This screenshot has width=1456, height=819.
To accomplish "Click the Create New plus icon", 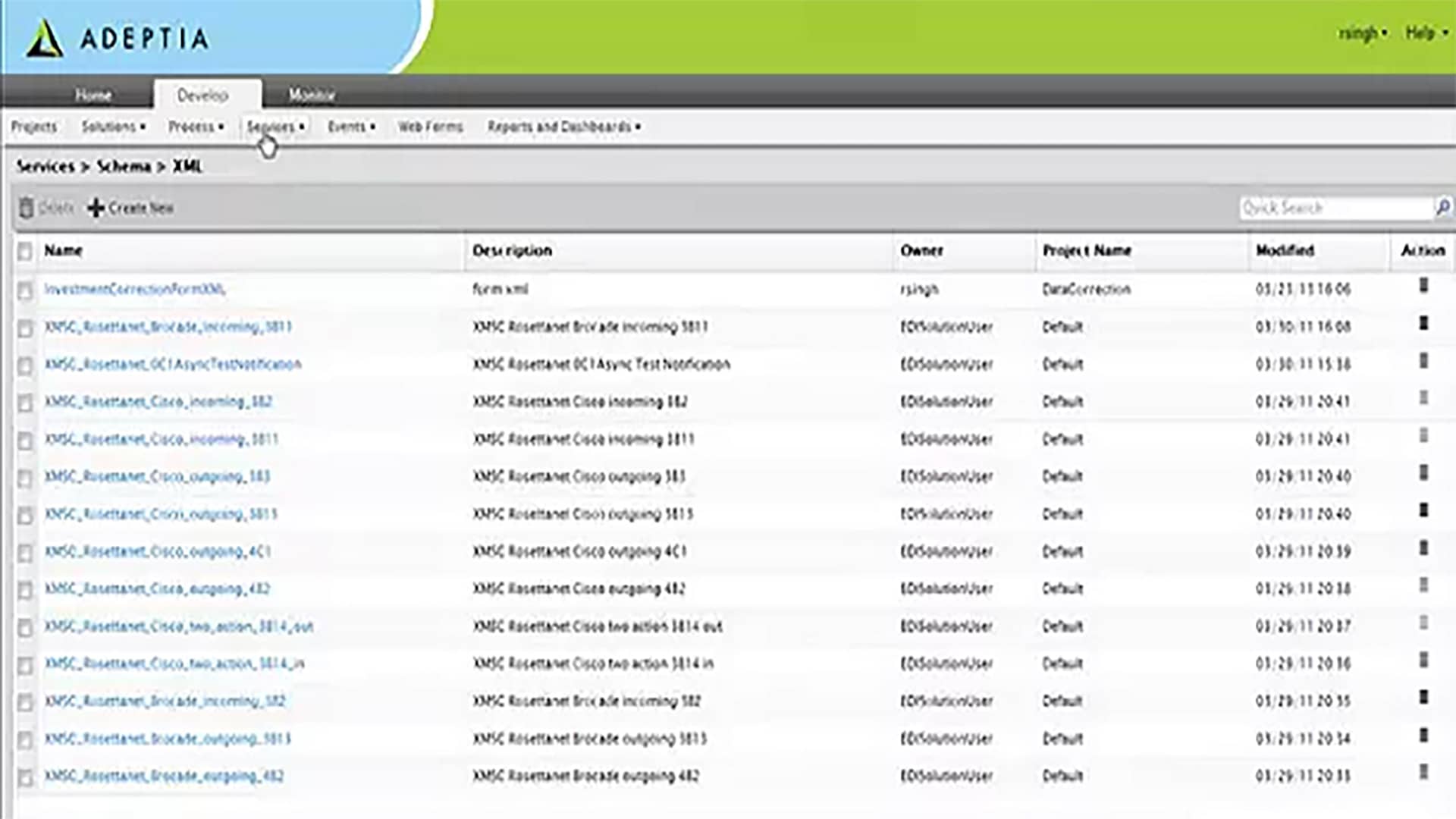I will [x=96, y=208].
